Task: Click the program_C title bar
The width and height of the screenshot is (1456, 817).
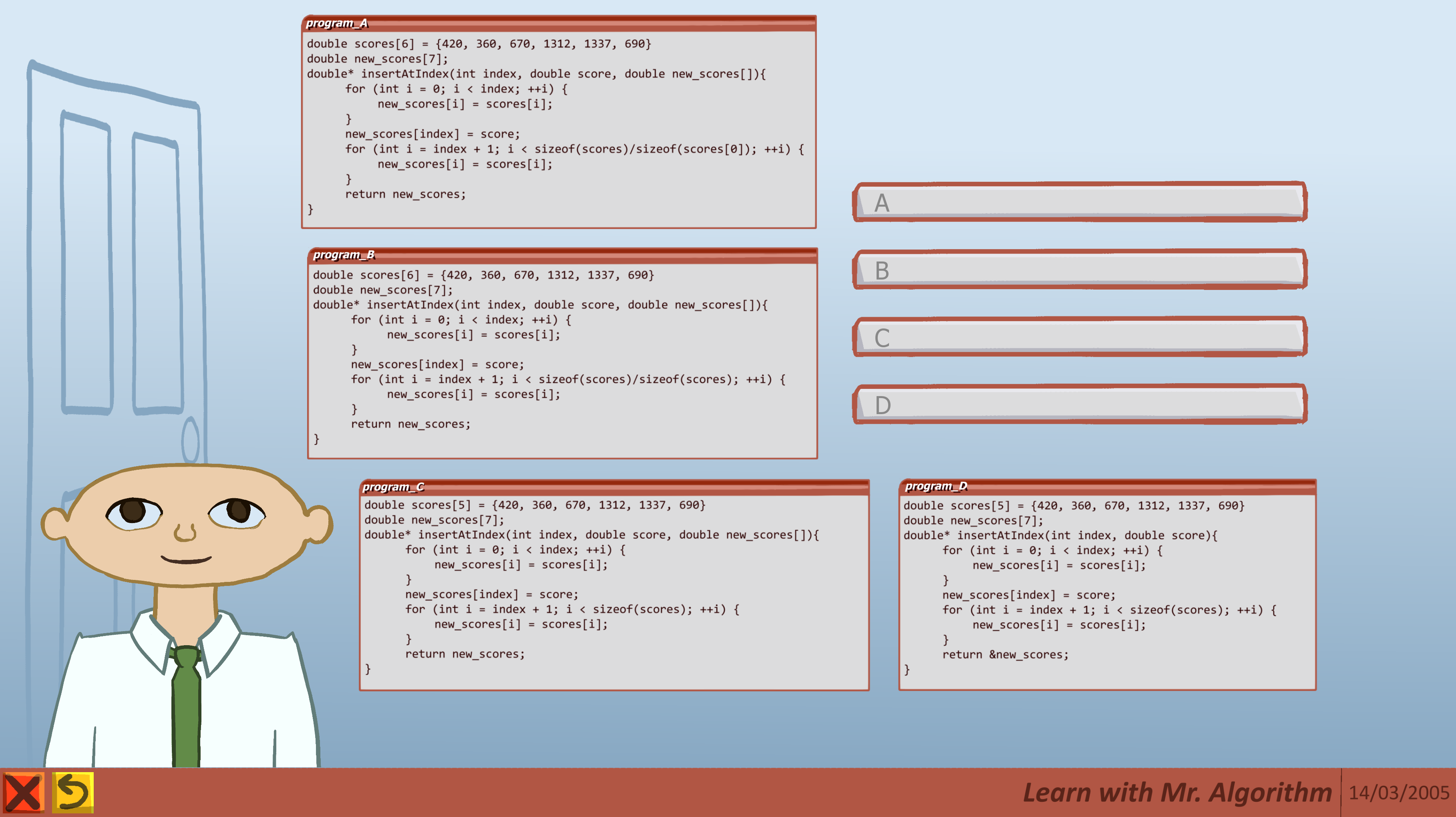Action: coord(614,487)
